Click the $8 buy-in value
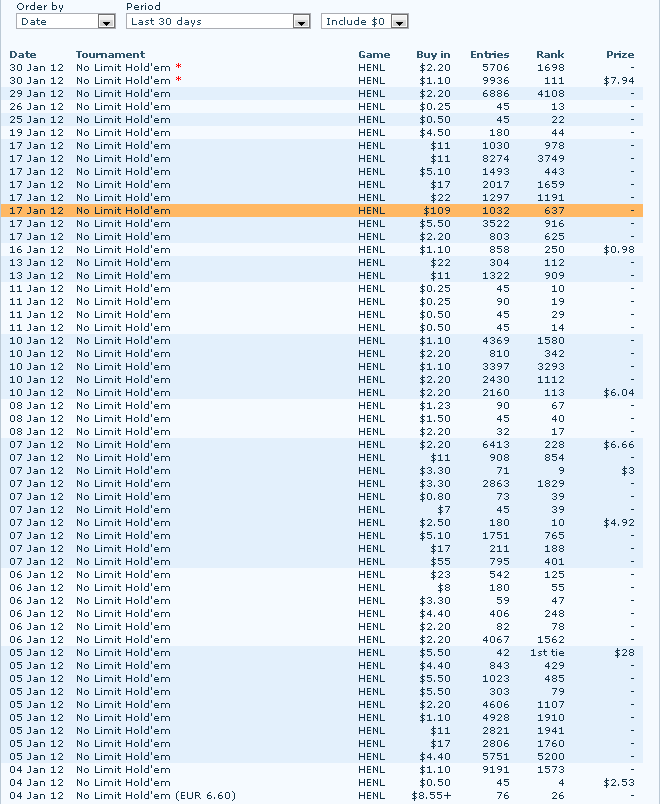 pyautogui.click(x=444, y=588)
